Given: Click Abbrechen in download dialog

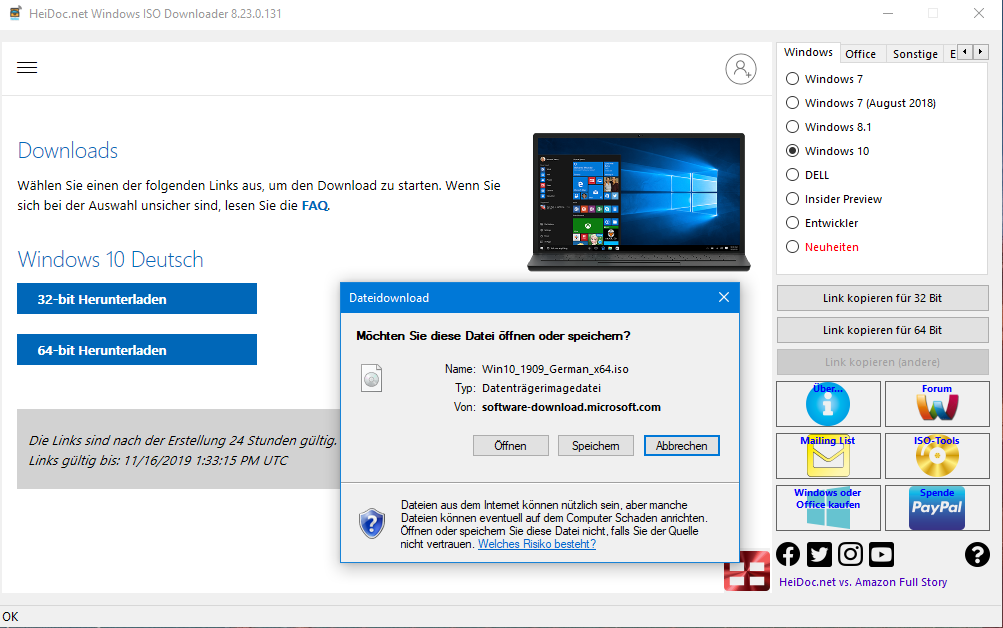Looking at the screenshot, I should coord(682,446).
